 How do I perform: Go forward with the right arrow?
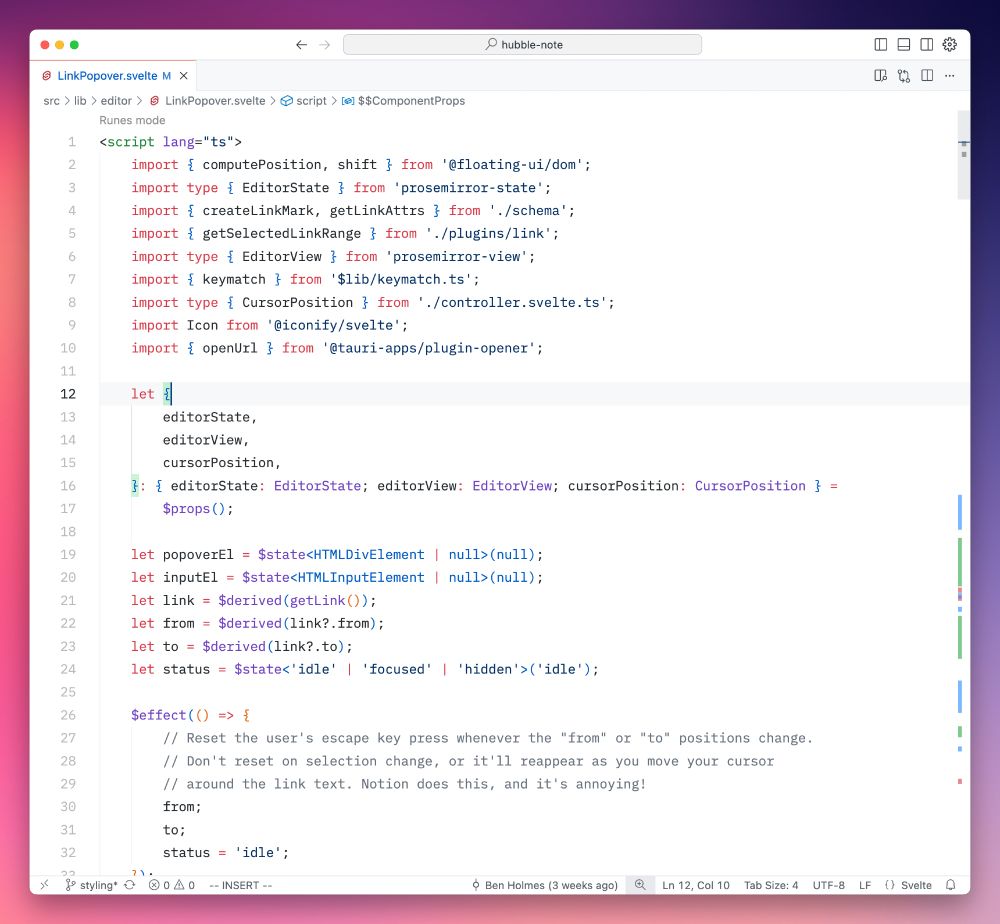click(325, 45)
